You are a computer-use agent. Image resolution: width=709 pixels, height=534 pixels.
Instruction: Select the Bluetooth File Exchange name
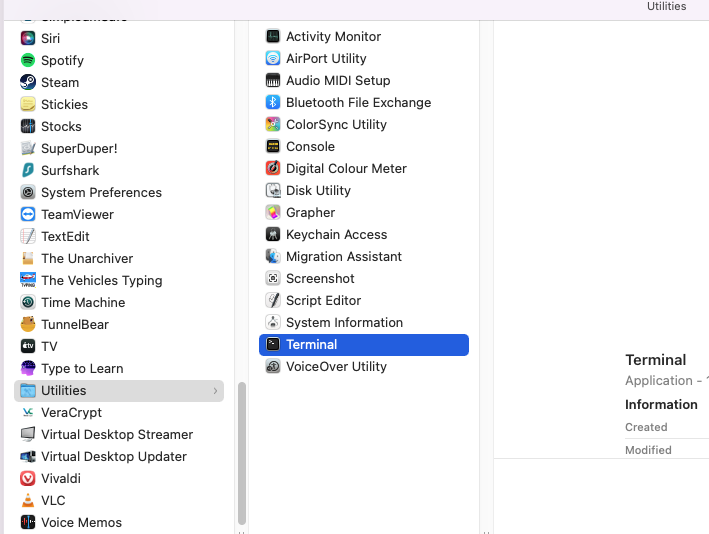tap(358, 103)
